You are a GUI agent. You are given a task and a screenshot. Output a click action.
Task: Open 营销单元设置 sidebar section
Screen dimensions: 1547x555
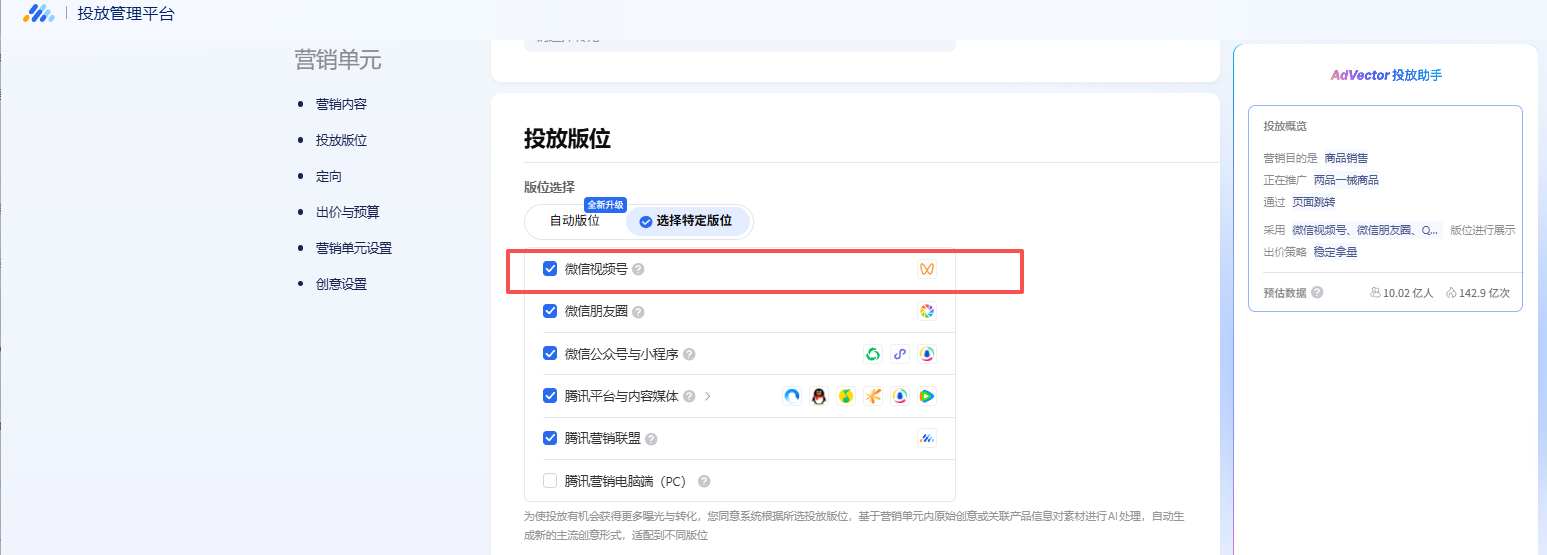(x=354, y=248)
